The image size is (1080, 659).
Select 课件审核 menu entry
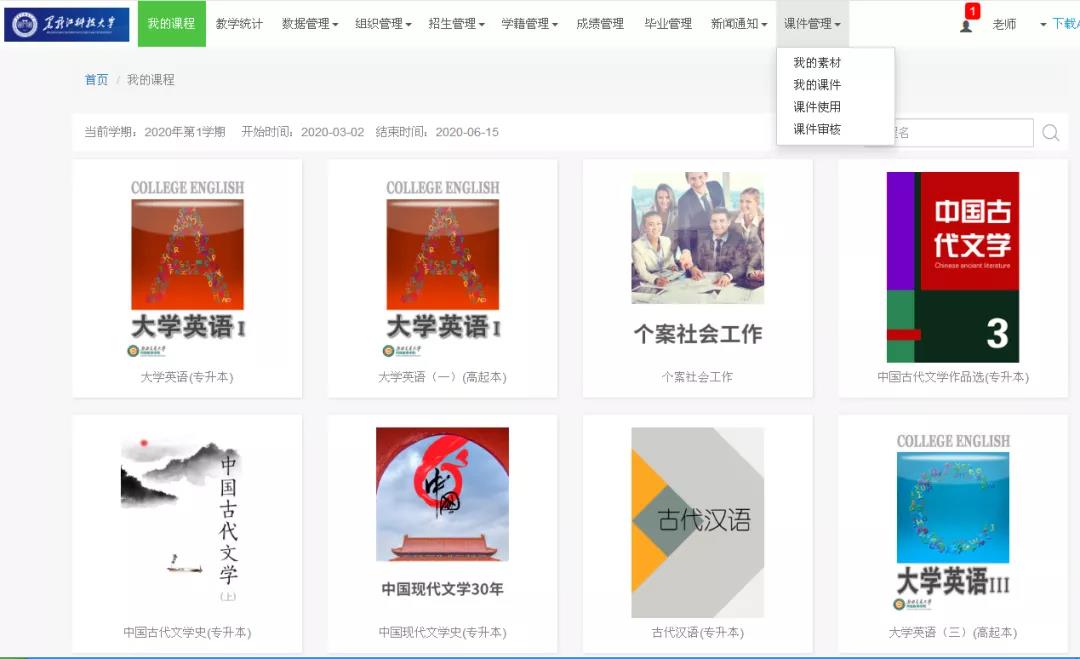click(x=817, y=129)
